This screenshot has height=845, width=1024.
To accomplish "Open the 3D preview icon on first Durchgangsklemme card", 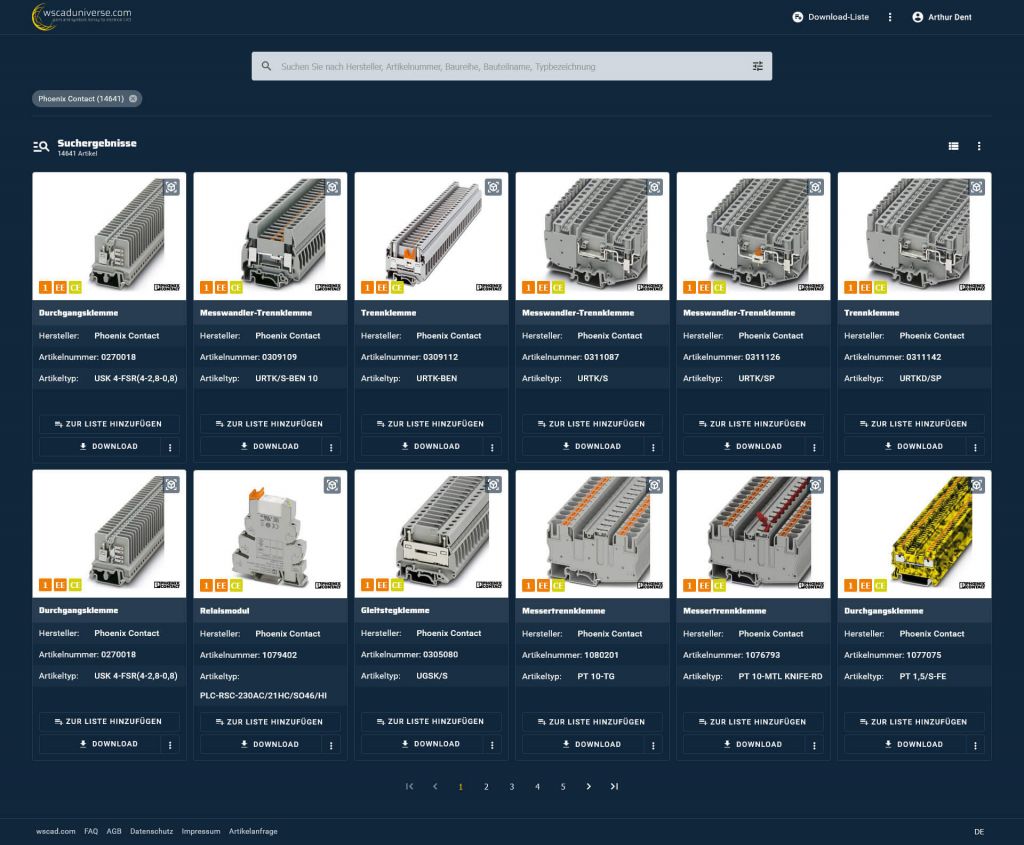I will tap(170, 187).
